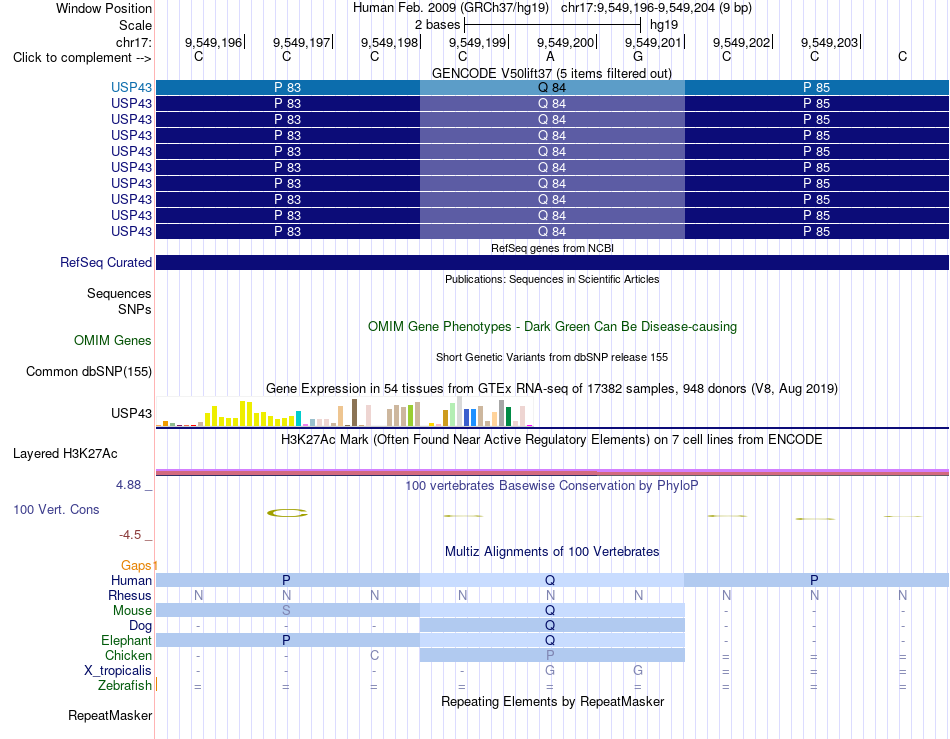This screenshot has width=950, height=739.
Task: Click the large conservation peak glyph in PhyloP track
Action: click(287, 513)
